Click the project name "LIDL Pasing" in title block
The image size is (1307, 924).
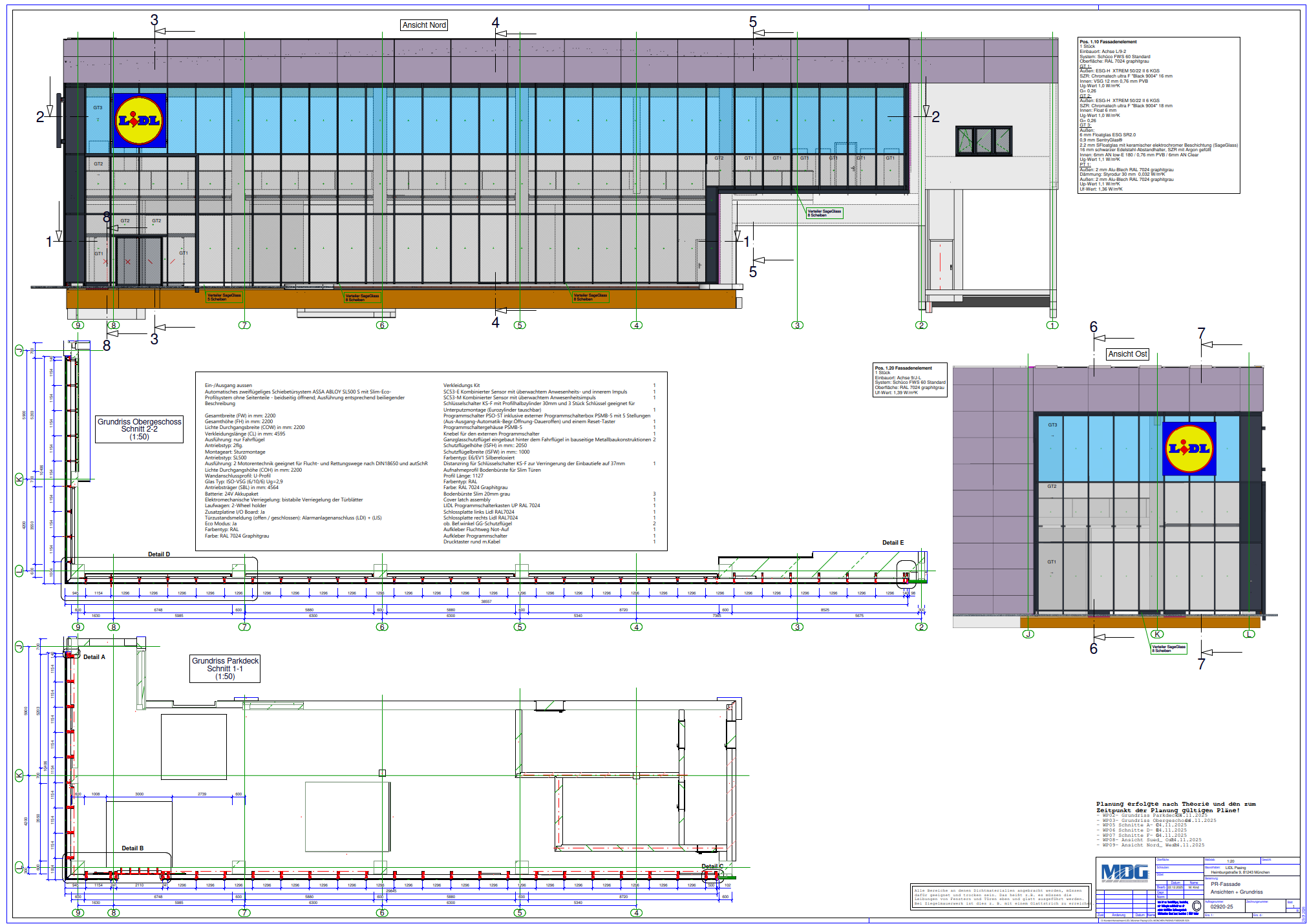click(x=1235, y=868)
